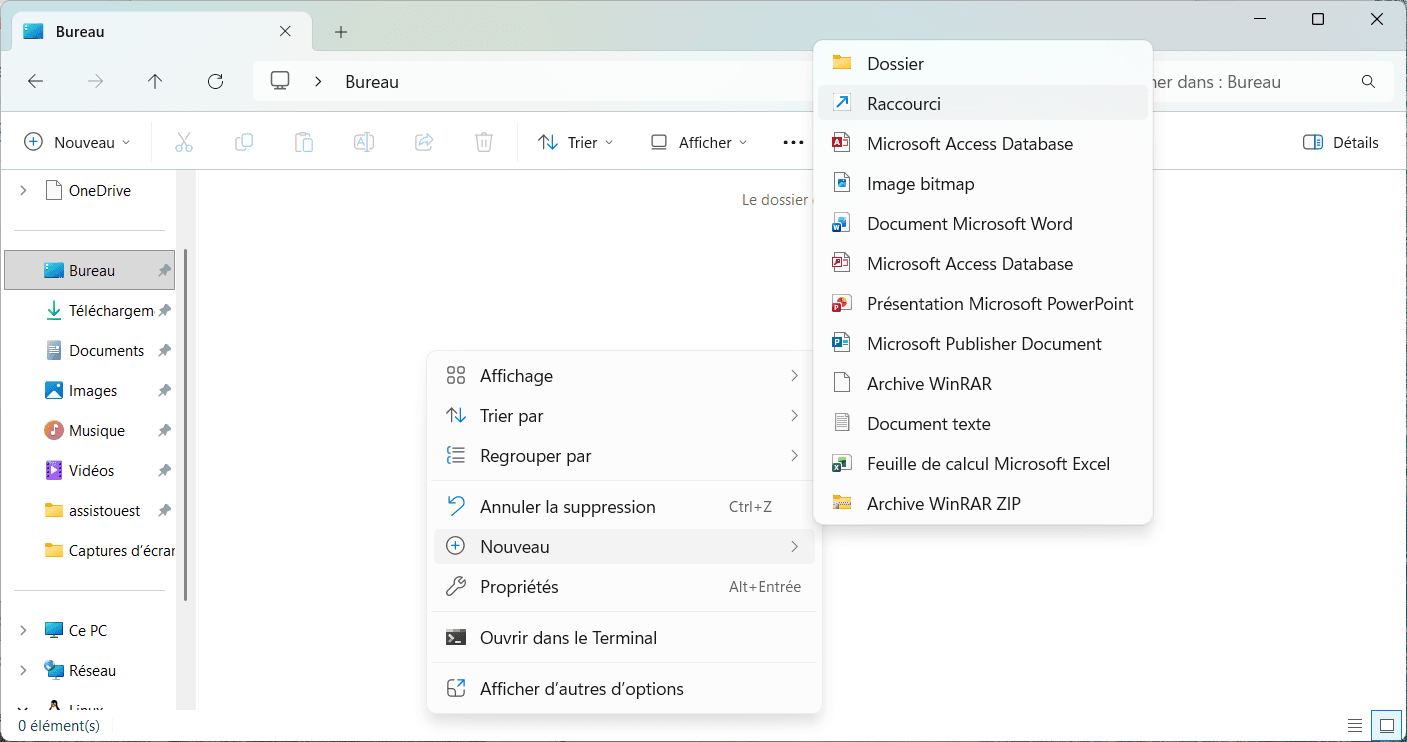Screen dimensions: 1407x742
Task: Expand the Ce PC tree node
Action: click(x=23, y=631)
